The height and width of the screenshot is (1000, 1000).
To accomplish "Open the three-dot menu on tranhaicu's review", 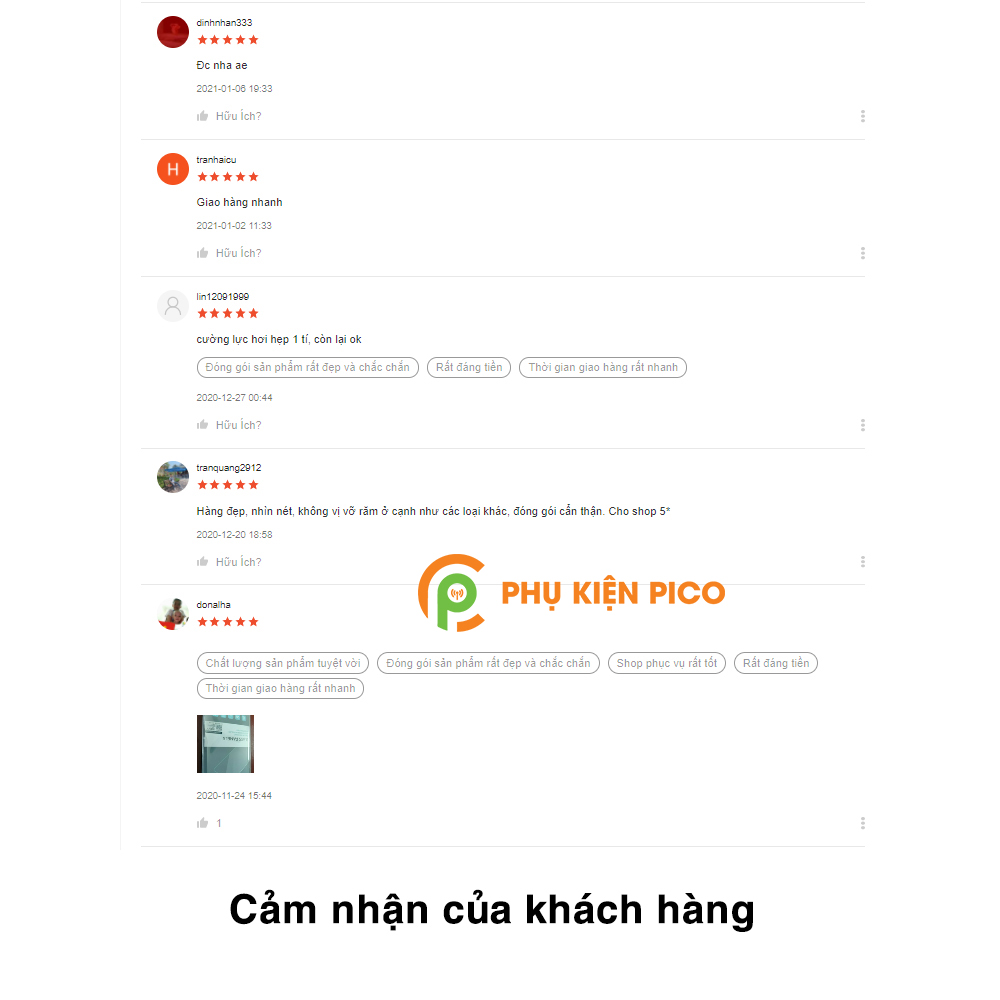I will coord(863,253).
